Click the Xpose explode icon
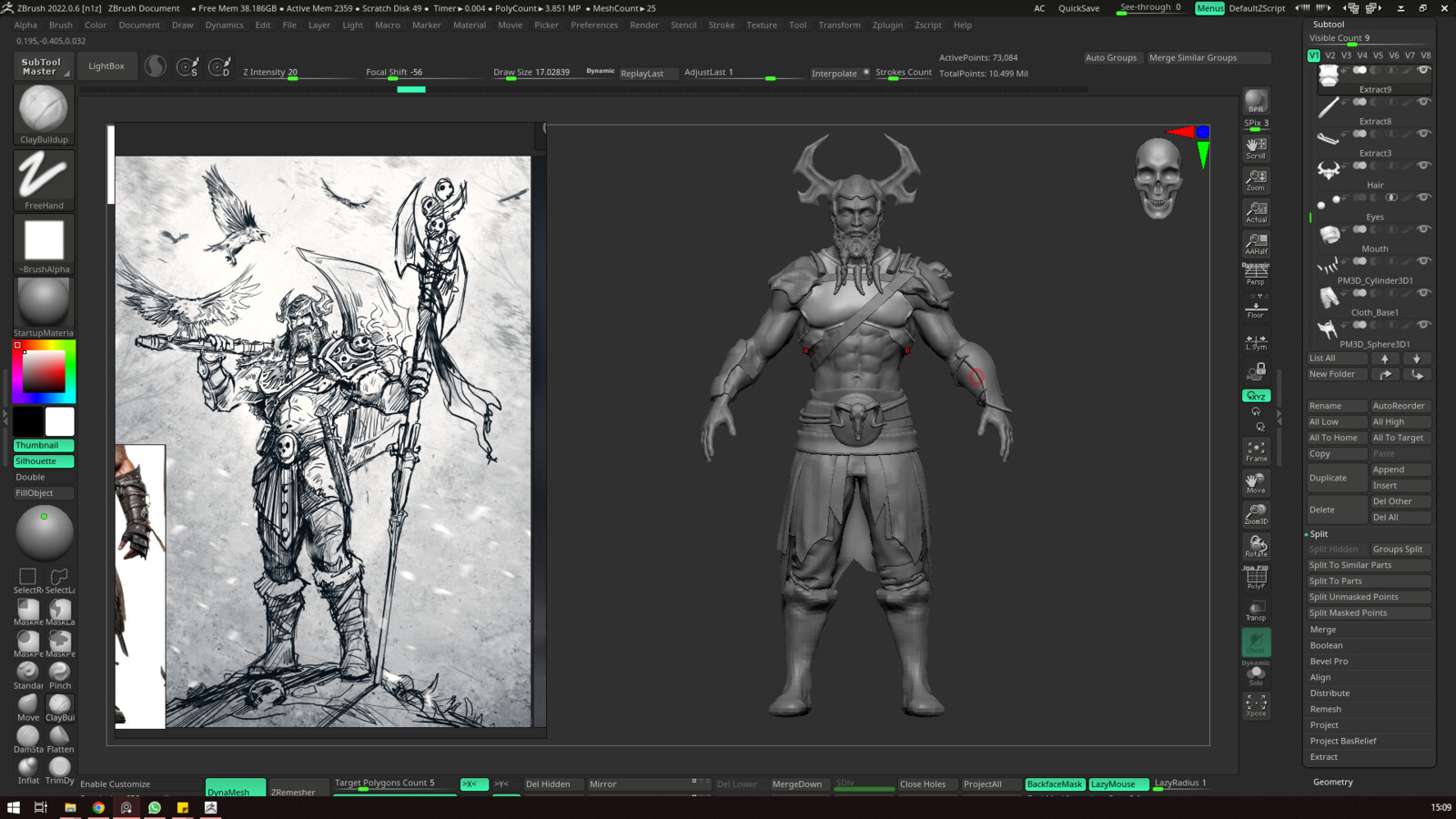This screenshot has width=1456, height=819. pyautogui.click(x=1256, y=705)
